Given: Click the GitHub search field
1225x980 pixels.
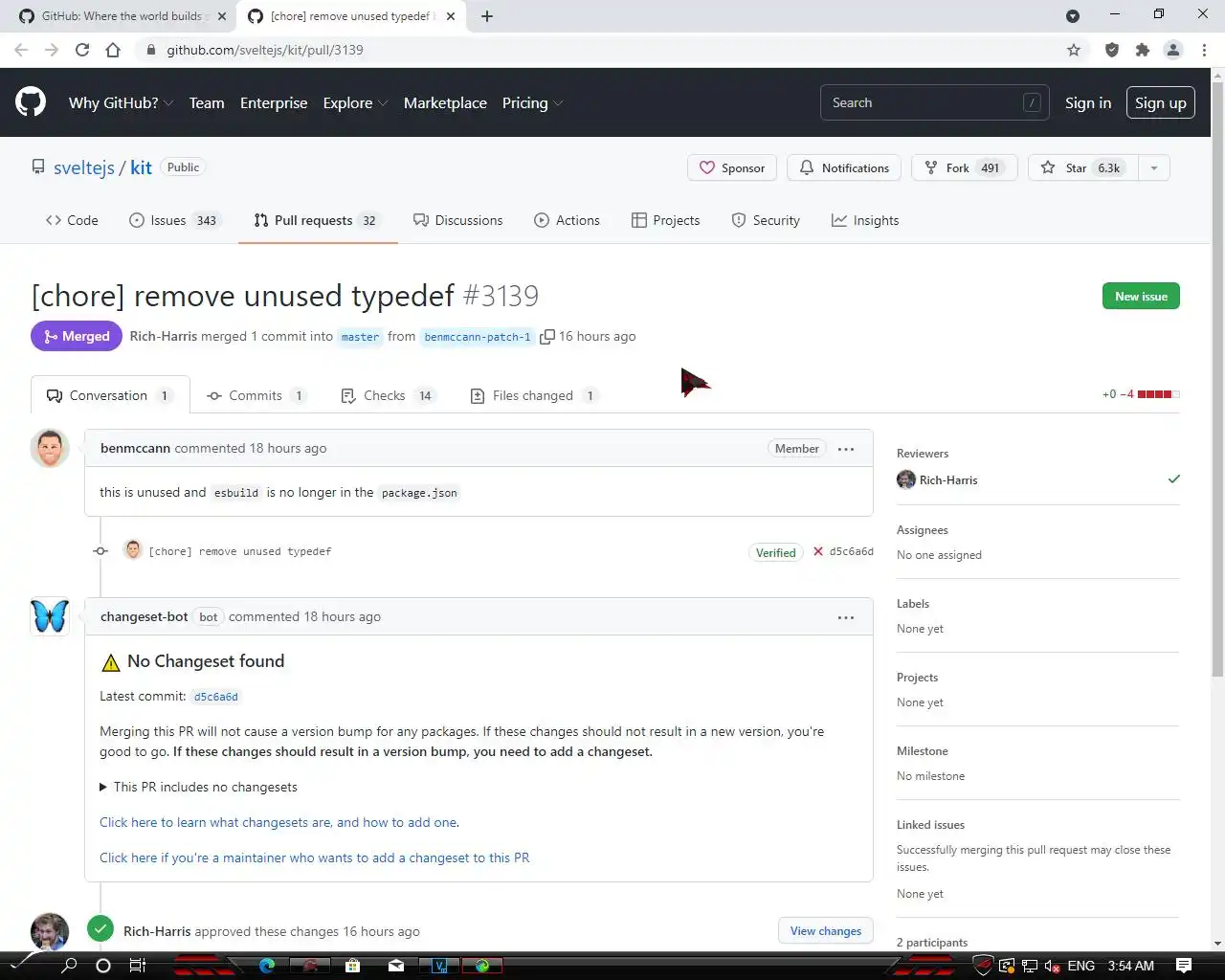Looking at the screenshot, I should click(x=935, y=102).
